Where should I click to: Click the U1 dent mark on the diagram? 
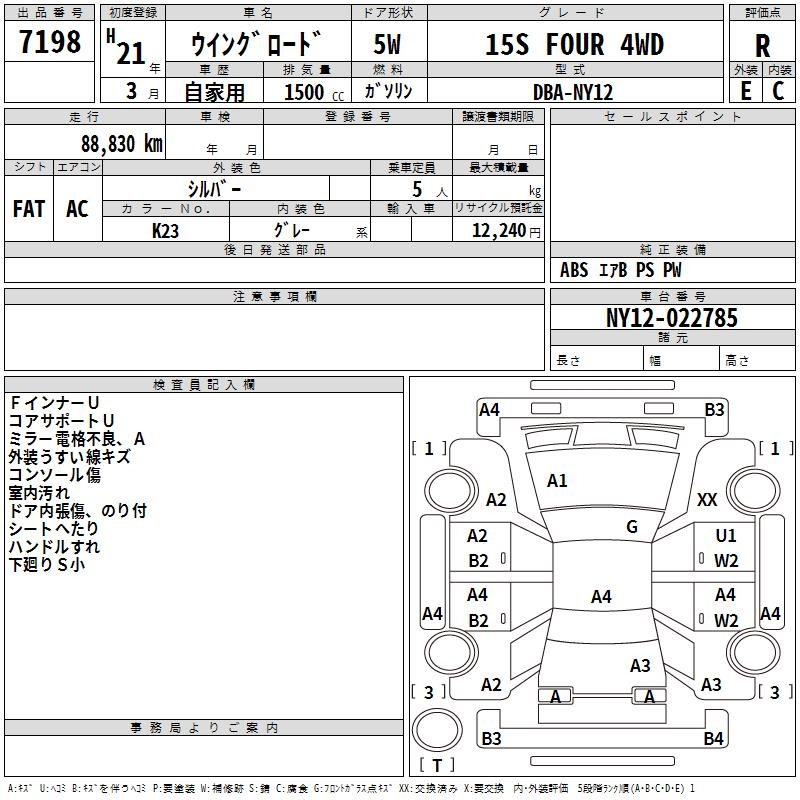pyautogui.click(x=726, y=536)
